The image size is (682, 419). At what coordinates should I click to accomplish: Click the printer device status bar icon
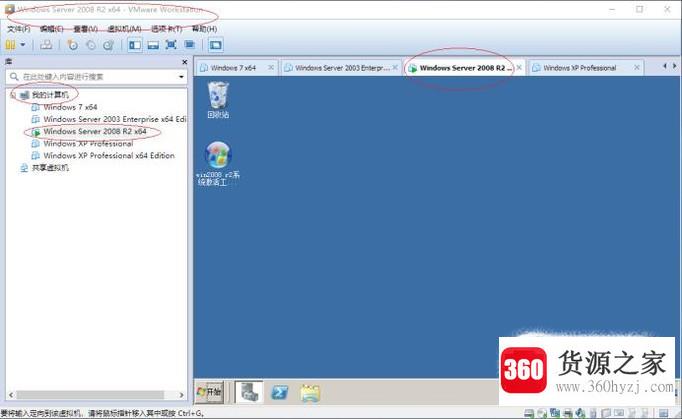coord(568,413)
